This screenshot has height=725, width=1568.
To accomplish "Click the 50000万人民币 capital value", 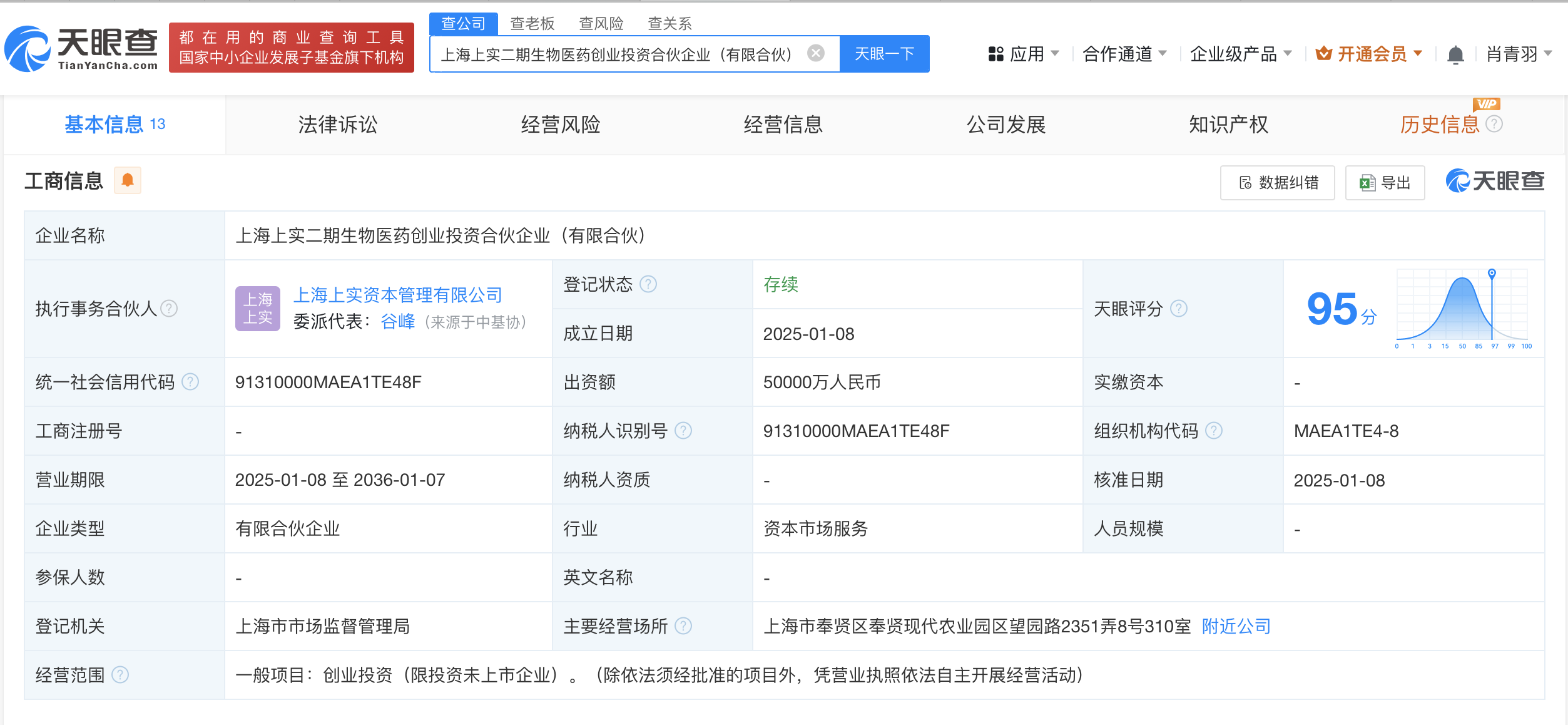I will coord(822,383).
